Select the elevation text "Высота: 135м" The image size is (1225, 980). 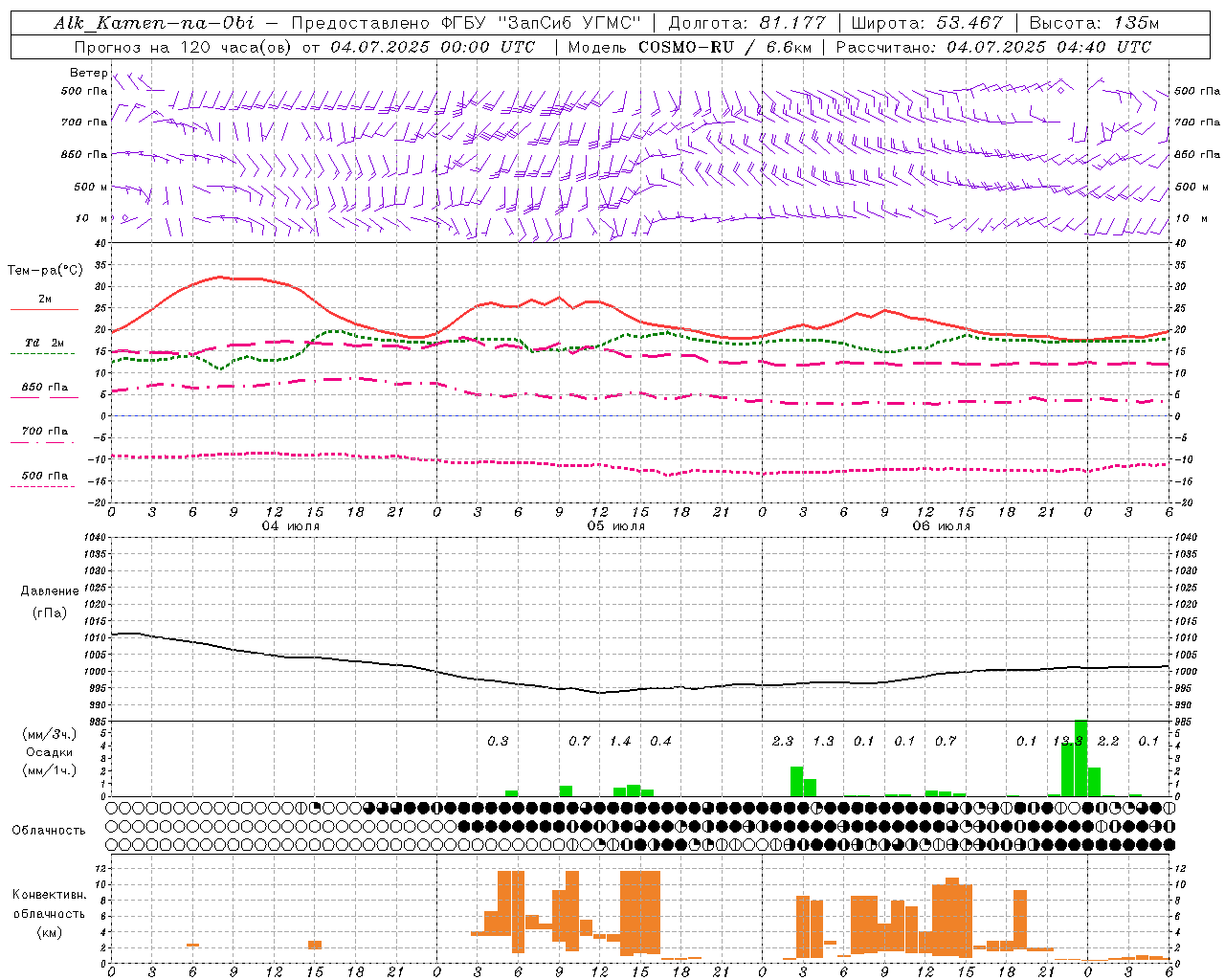coord(1094,23)
